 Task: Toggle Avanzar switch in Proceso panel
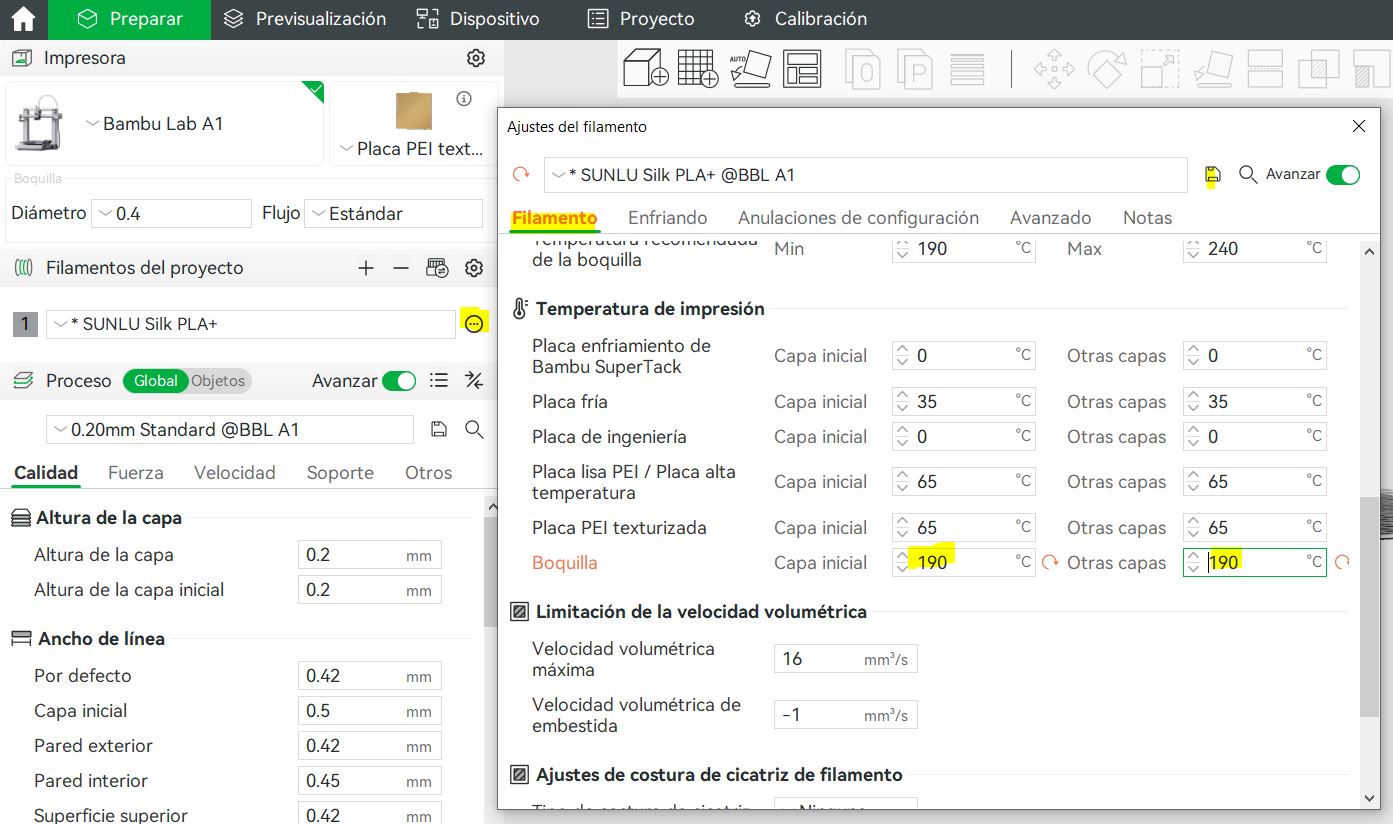[399, 381]
